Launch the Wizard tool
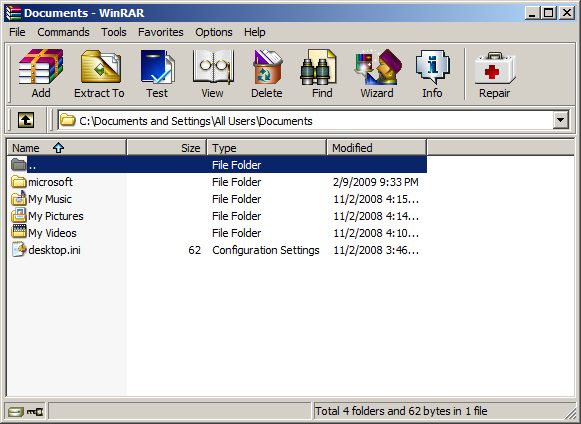Screen dimensions: 581x424 pos(378,67)
